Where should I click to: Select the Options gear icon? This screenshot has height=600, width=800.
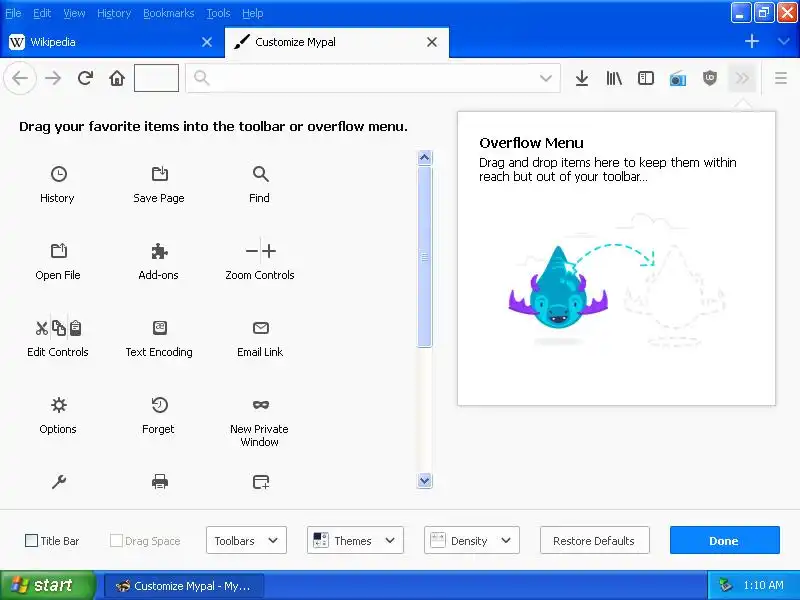59,405
